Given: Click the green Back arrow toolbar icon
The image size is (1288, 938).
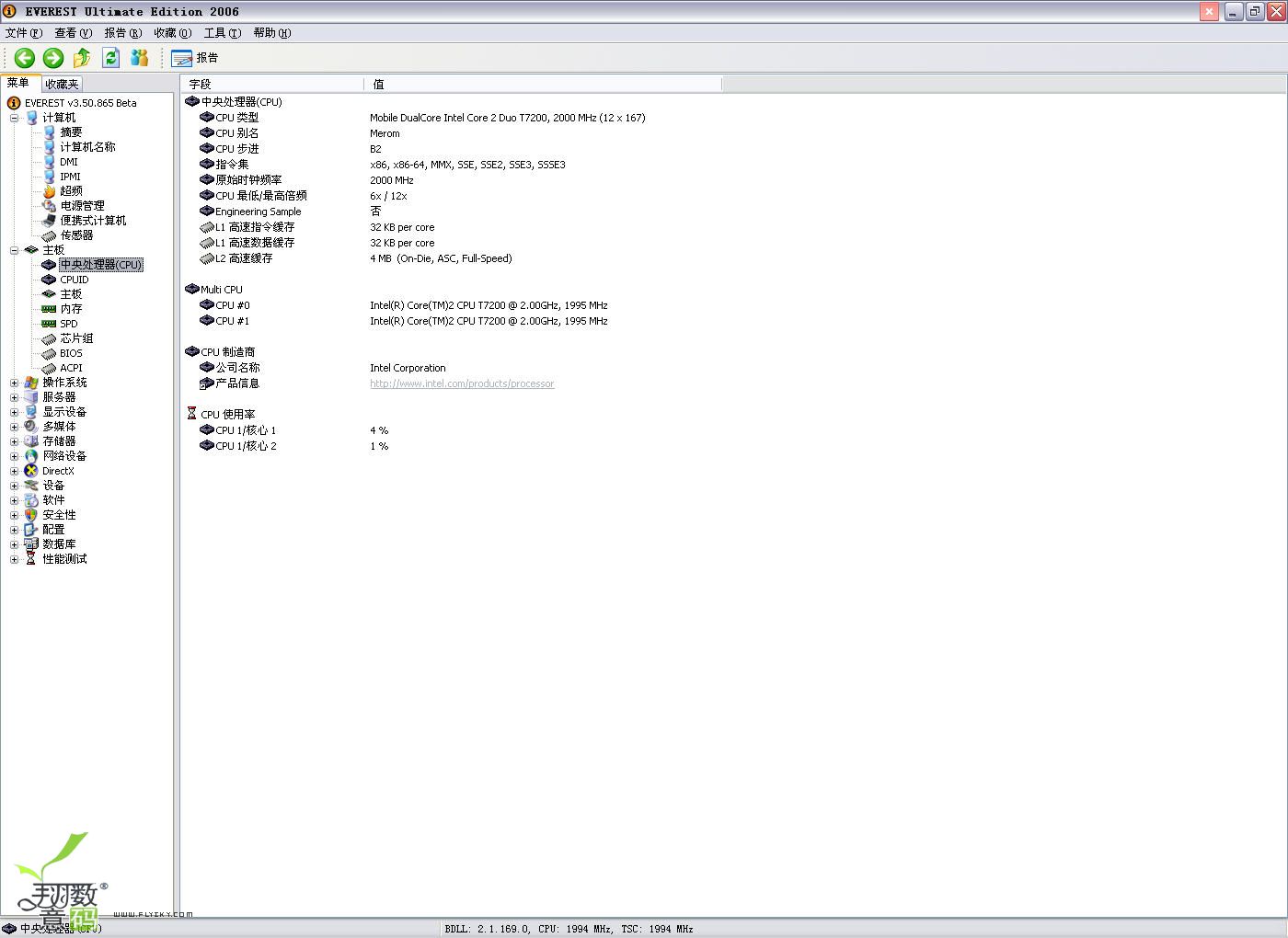Looking at the screenshot, I should click(25, 58).
